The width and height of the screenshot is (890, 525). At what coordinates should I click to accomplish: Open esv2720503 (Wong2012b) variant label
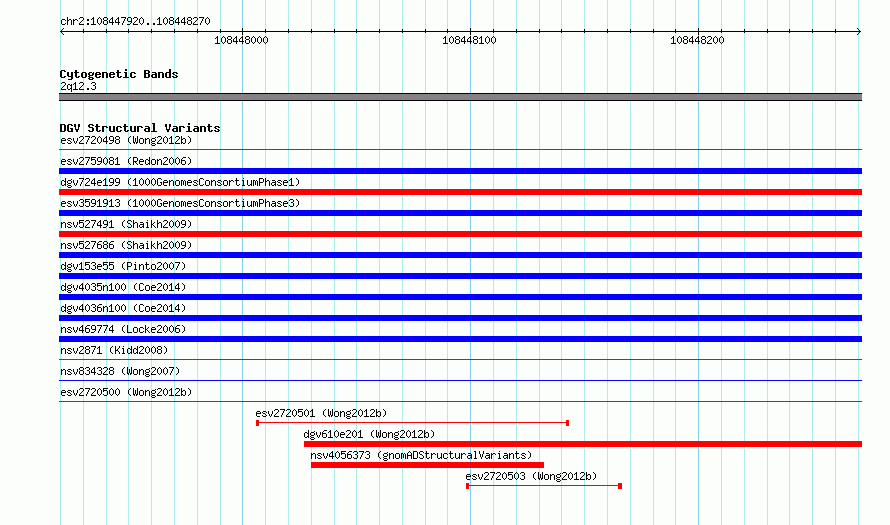click(531, 476)
